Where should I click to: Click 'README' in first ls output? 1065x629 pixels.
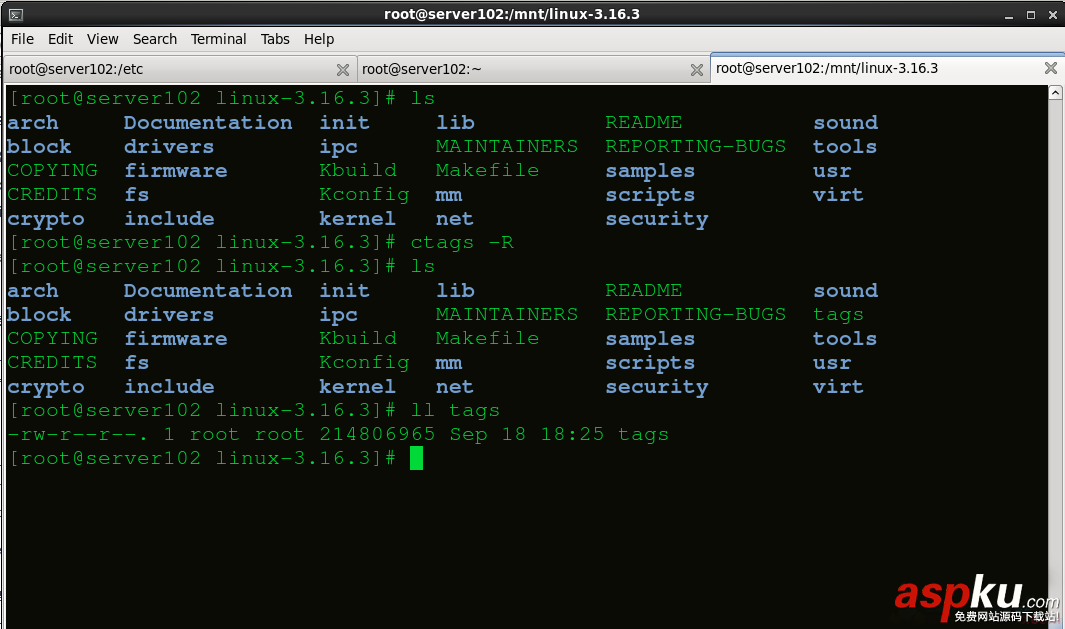pyautogui.click(x=643, y=122)
